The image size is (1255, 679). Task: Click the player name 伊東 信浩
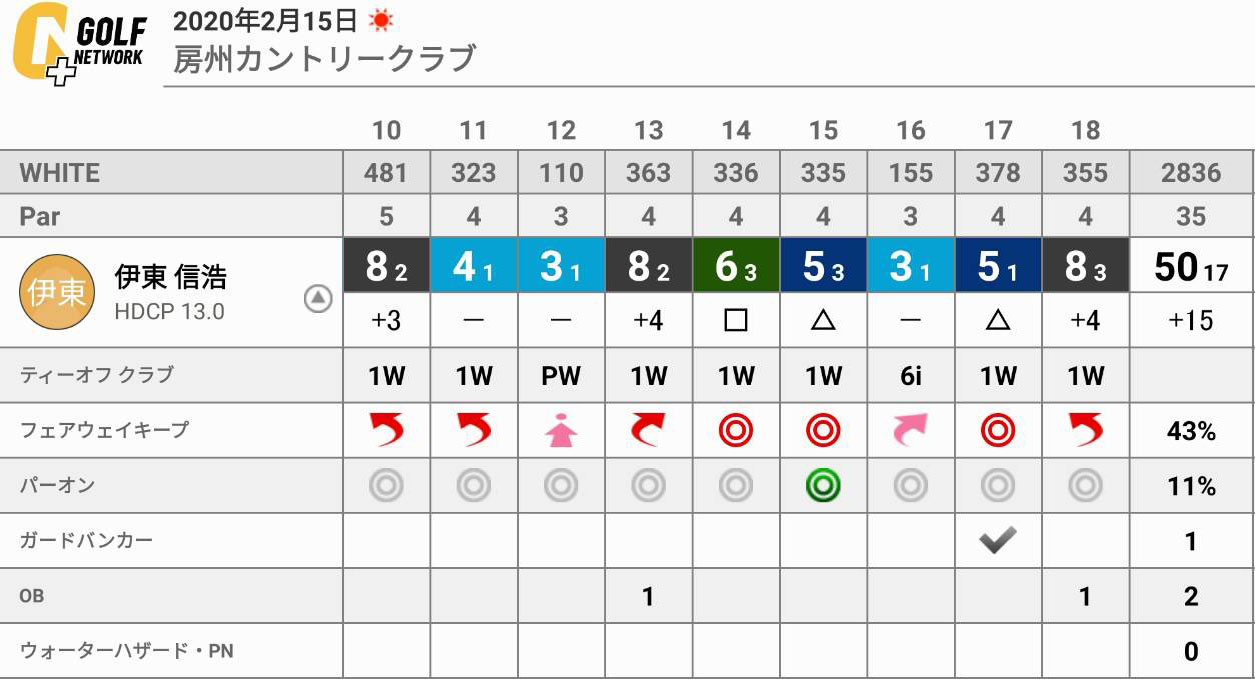(x=171, y=277)
